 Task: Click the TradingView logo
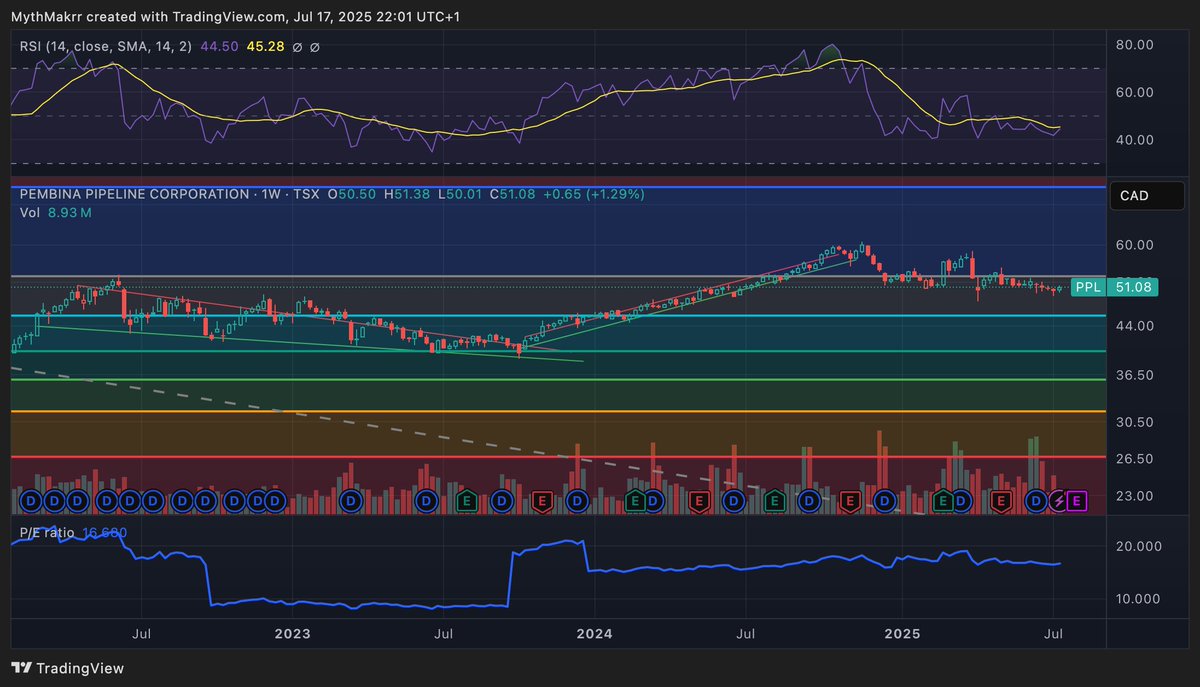tap(68, 668)
